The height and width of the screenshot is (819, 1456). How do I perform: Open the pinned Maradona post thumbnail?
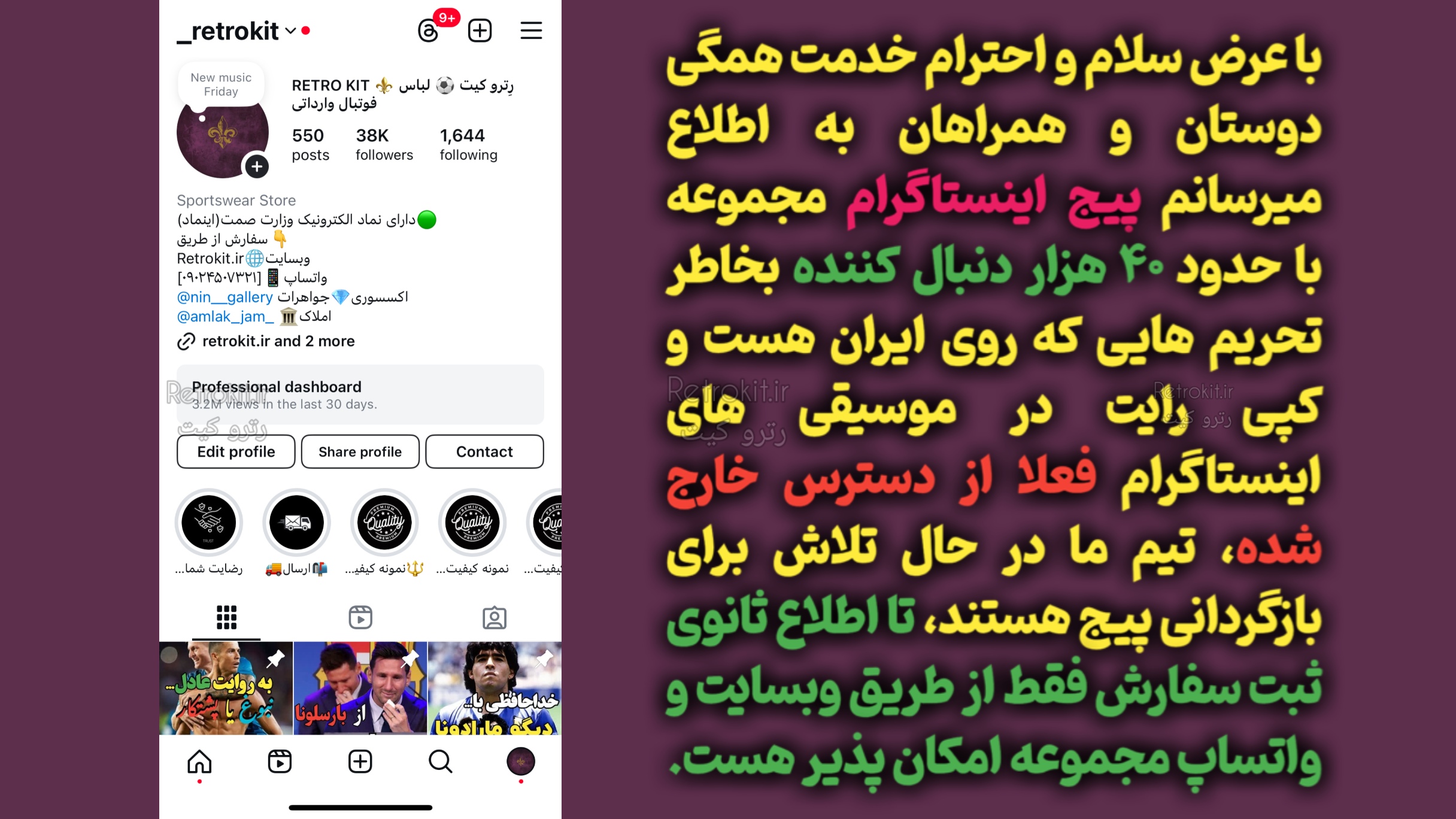click(x=495, y=688)
